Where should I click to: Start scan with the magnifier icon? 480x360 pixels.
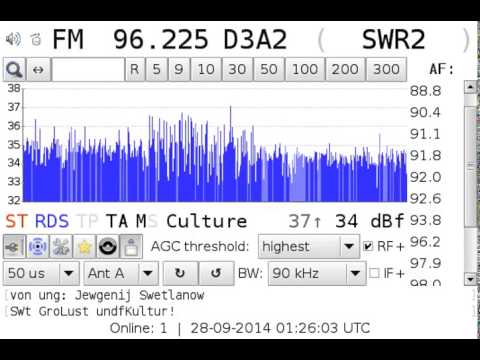15,69
